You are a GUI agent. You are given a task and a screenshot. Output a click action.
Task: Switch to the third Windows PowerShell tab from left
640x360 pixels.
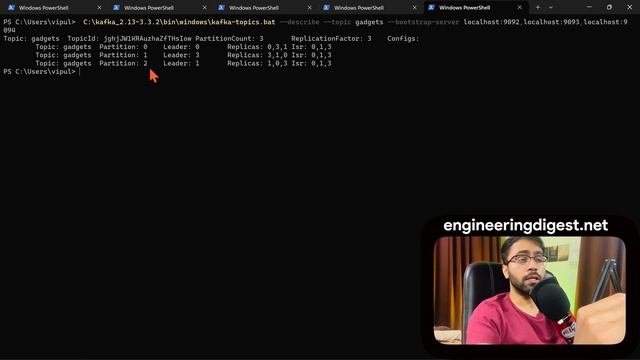pos(263,7)
